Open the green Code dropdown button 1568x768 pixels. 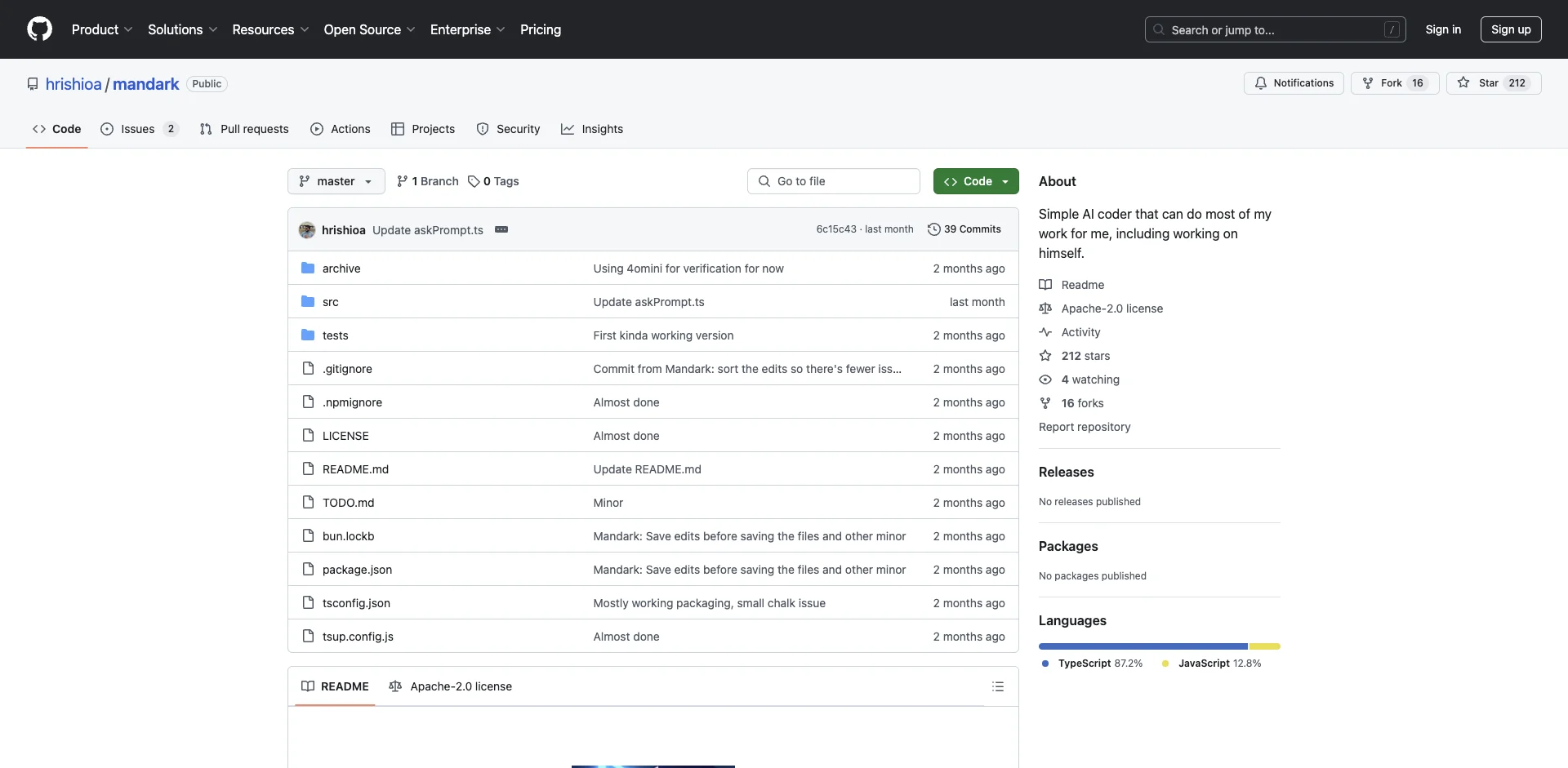(976, 181)
